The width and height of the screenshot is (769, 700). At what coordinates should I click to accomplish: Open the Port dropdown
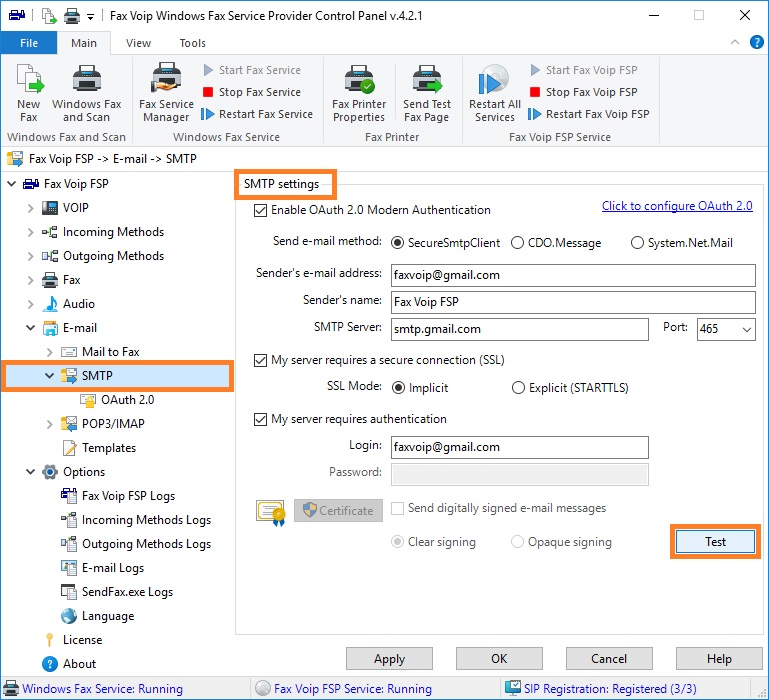tap(747, 330)
